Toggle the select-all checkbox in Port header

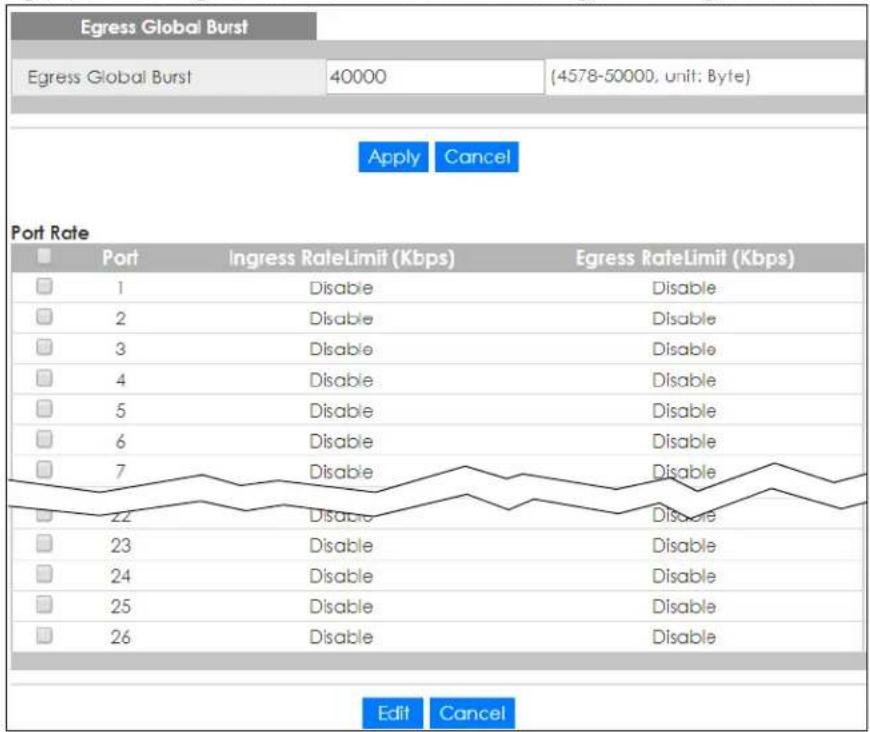click(x=44, y=256)
